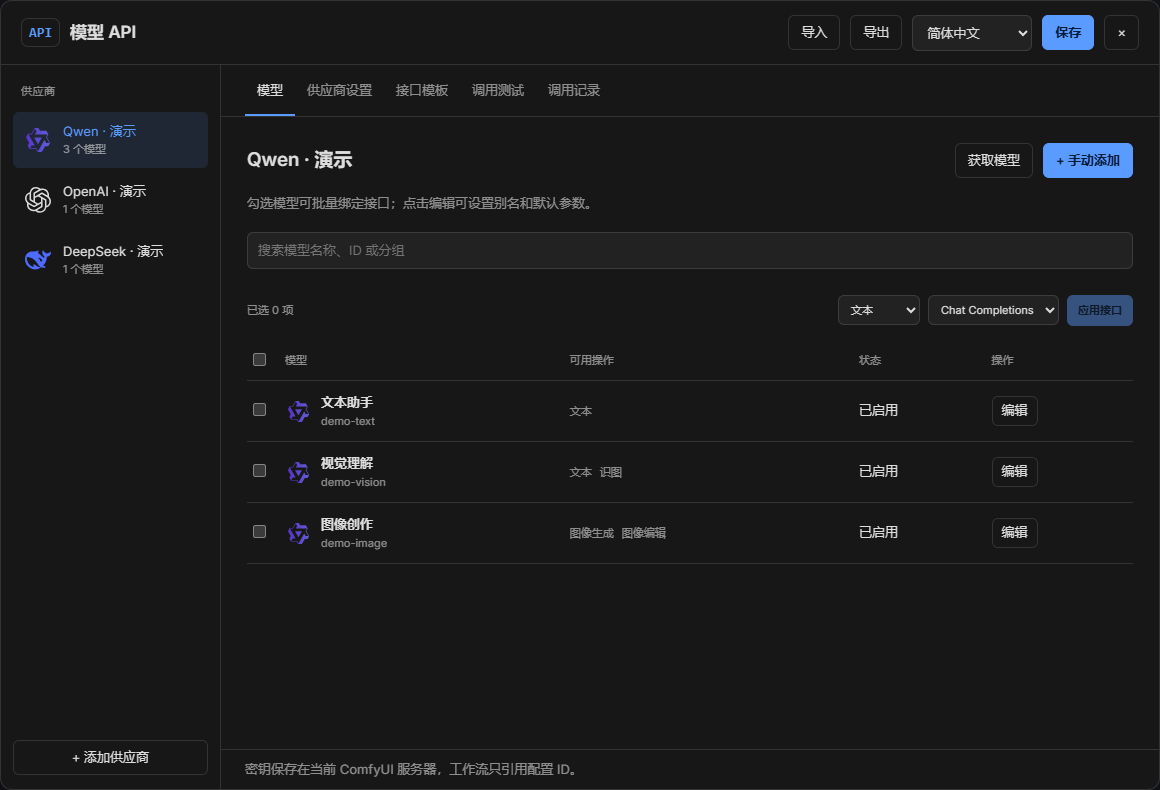Check the 文本助手 row checkbox
The height and width of the screenshot is (790, 1160).
point(259,410)
